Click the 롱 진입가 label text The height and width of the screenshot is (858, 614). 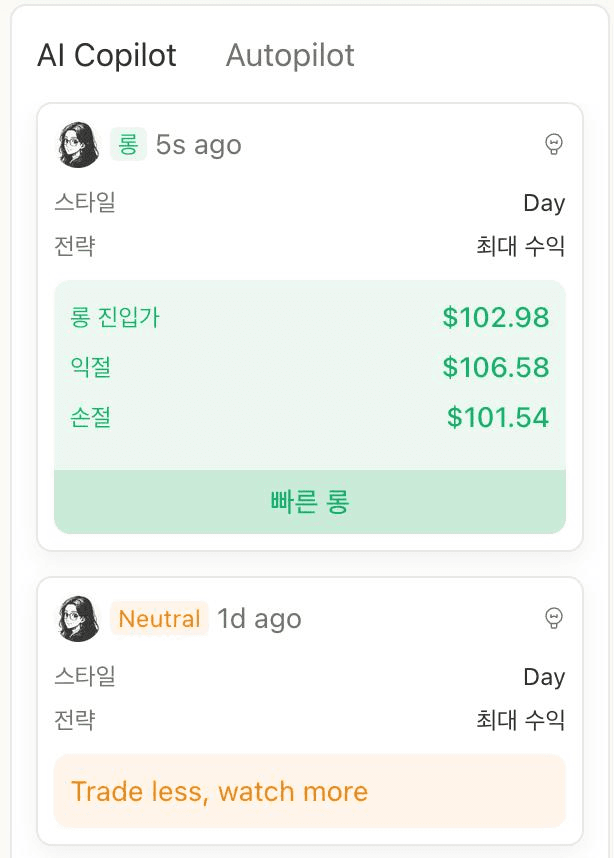[x=115, y=318]
